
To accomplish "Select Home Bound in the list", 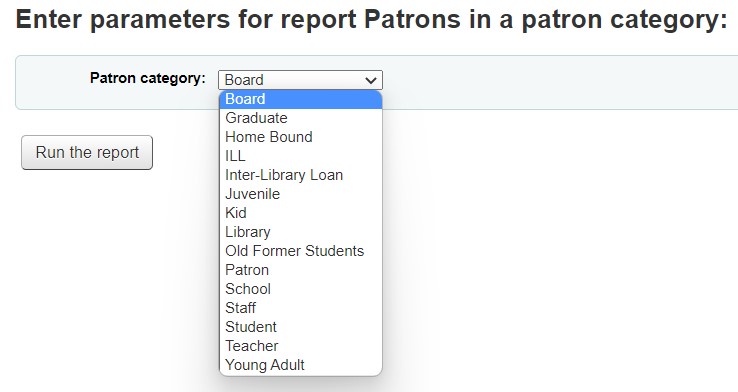I will click(301, 137).
